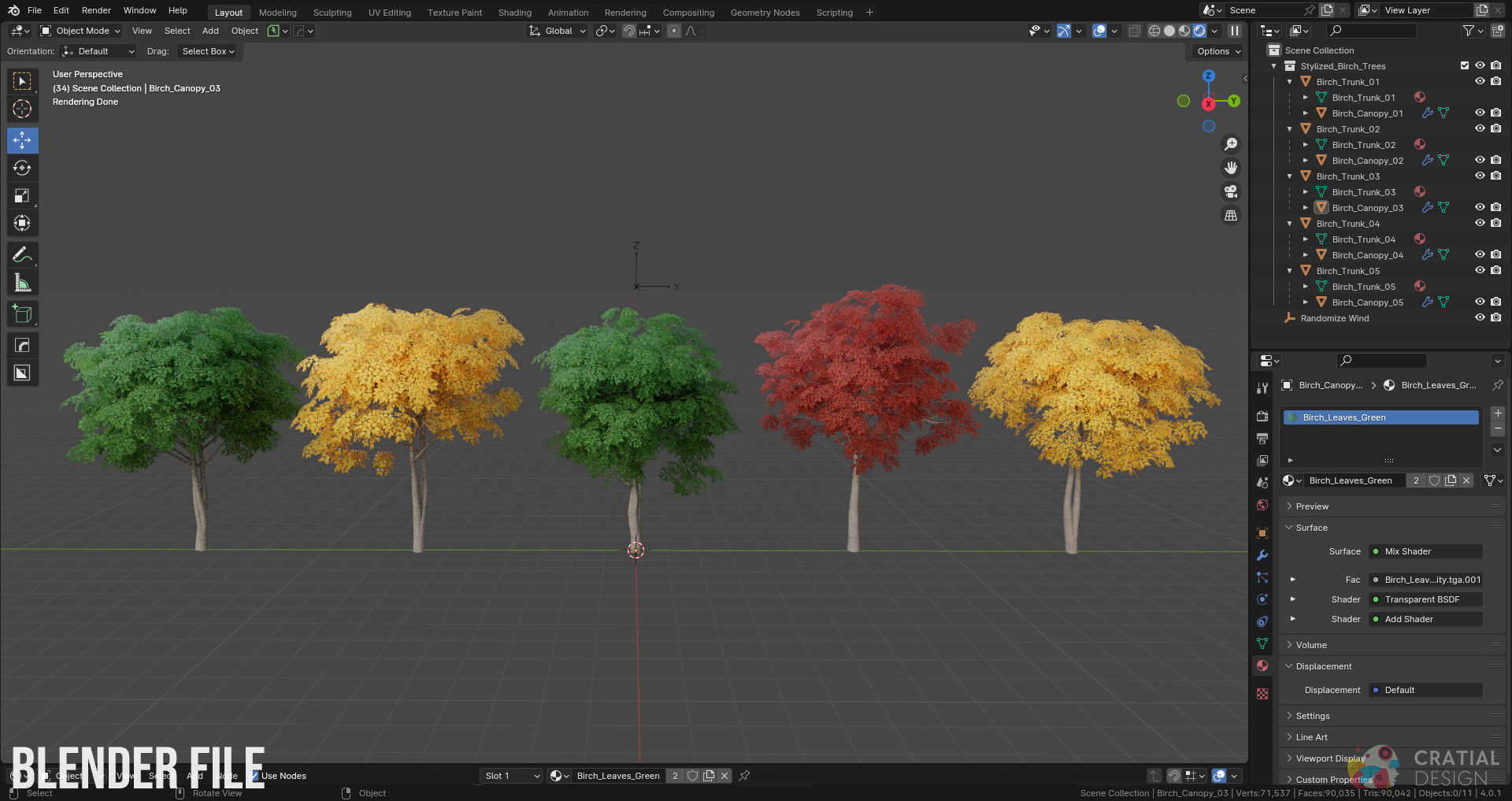Select the Measure tool

pyautogui.click(x=22, y=282)
